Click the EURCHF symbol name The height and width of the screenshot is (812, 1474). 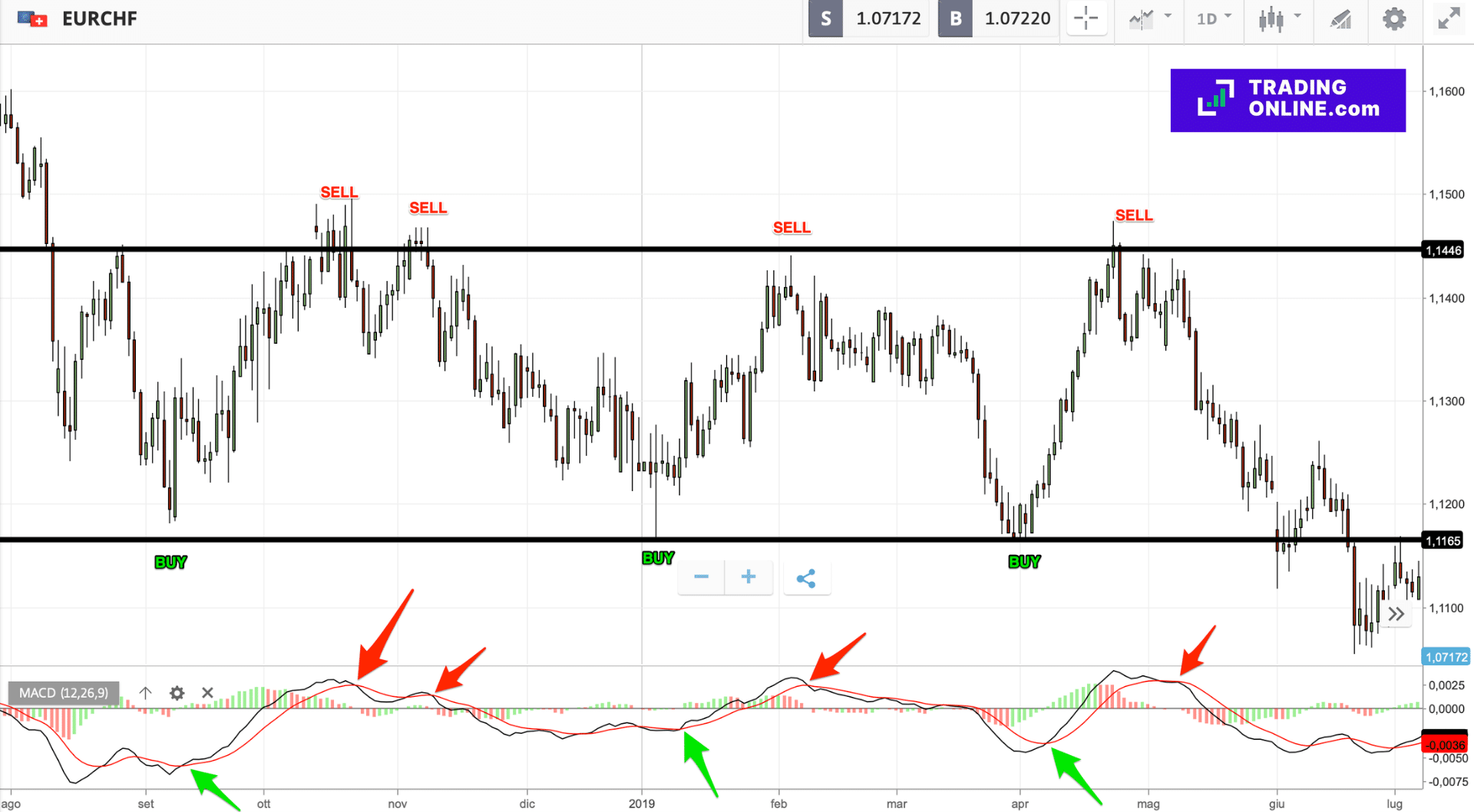pyautogui.click(x=100, y=18)
